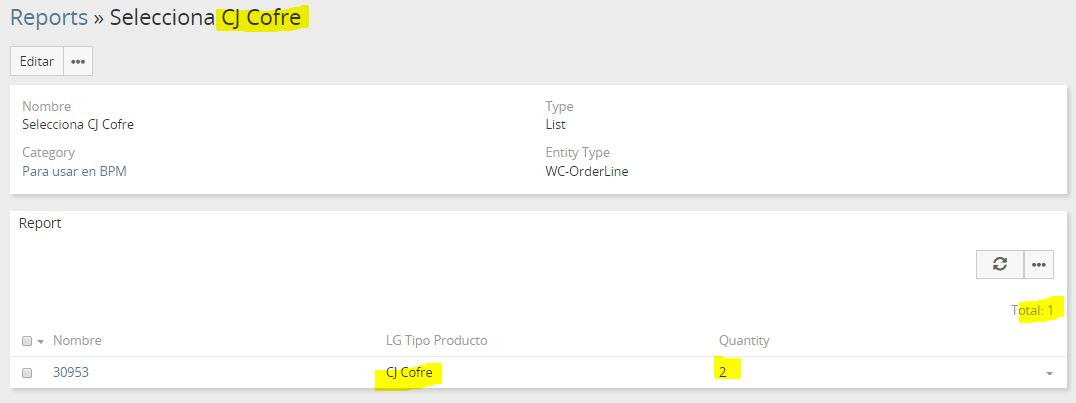
Task: Click the Quantity column header
Action: [x=744, y=341]
